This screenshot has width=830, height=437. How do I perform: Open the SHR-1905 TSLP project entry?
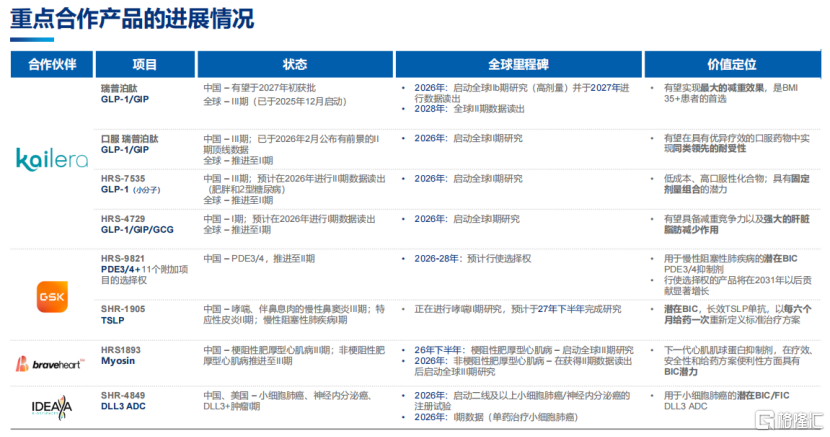123,315
